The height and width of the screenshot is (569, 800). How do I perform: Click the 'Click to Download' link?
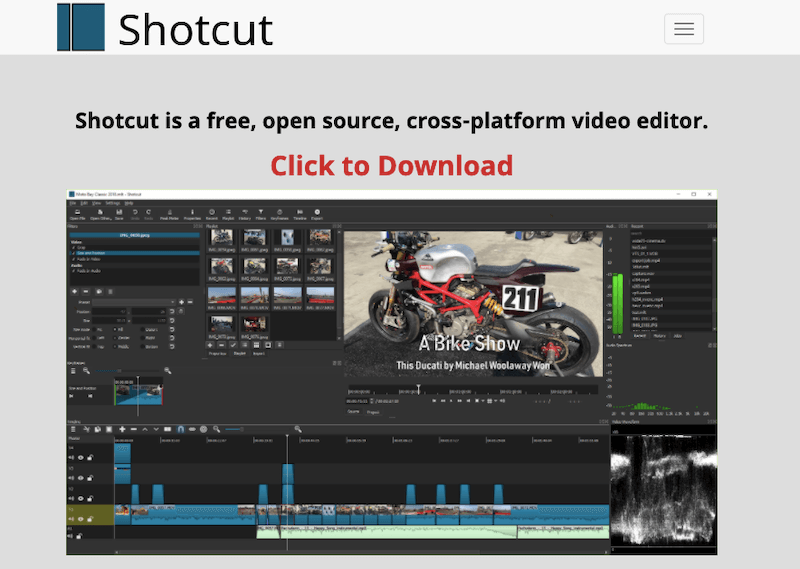(x=391, y=165)
